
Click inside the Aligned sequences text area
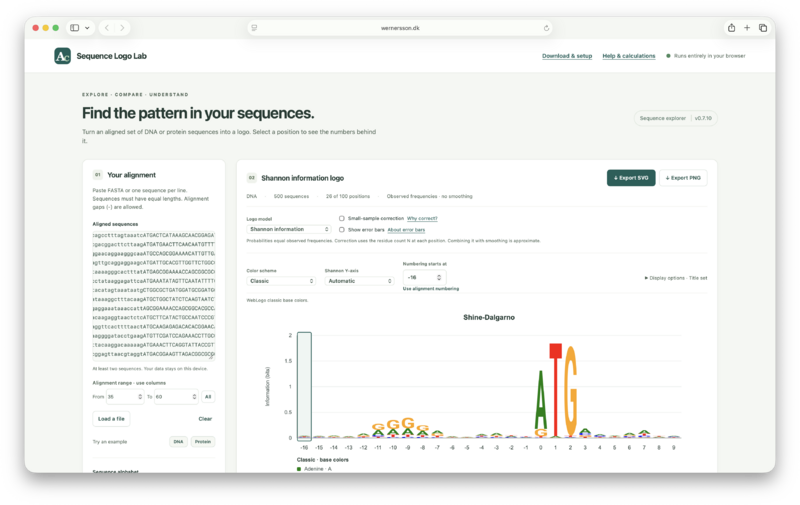[154, 296]
